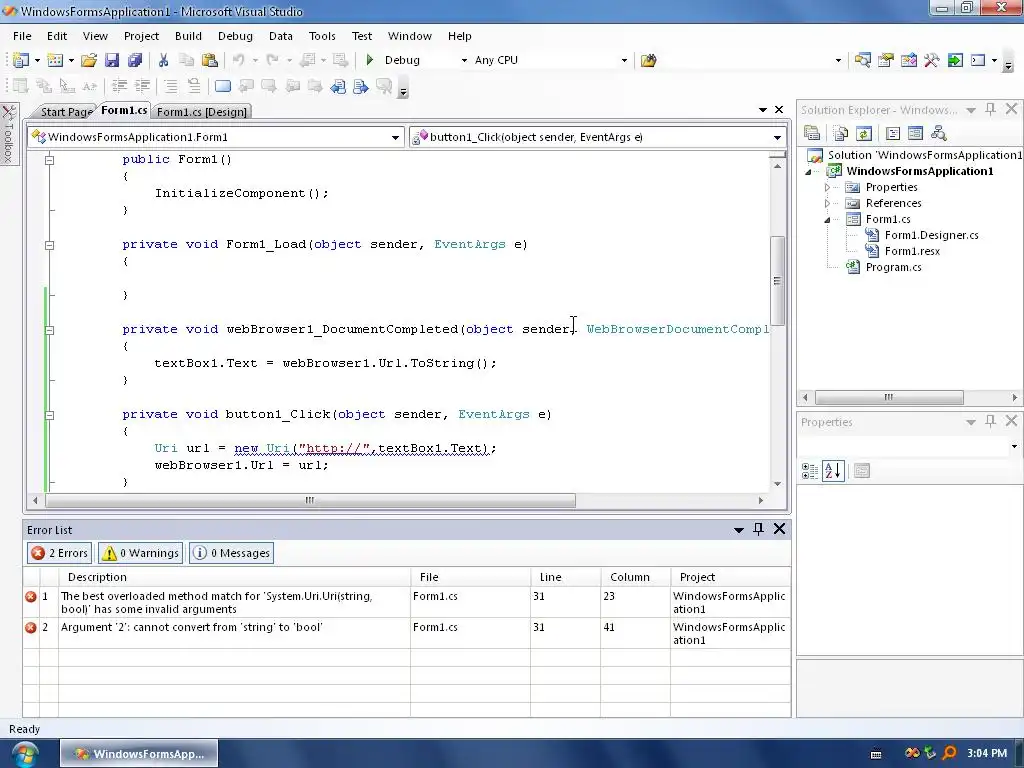
Task: Toggle the 2 Errors filter button
Action: pos(59,553)
